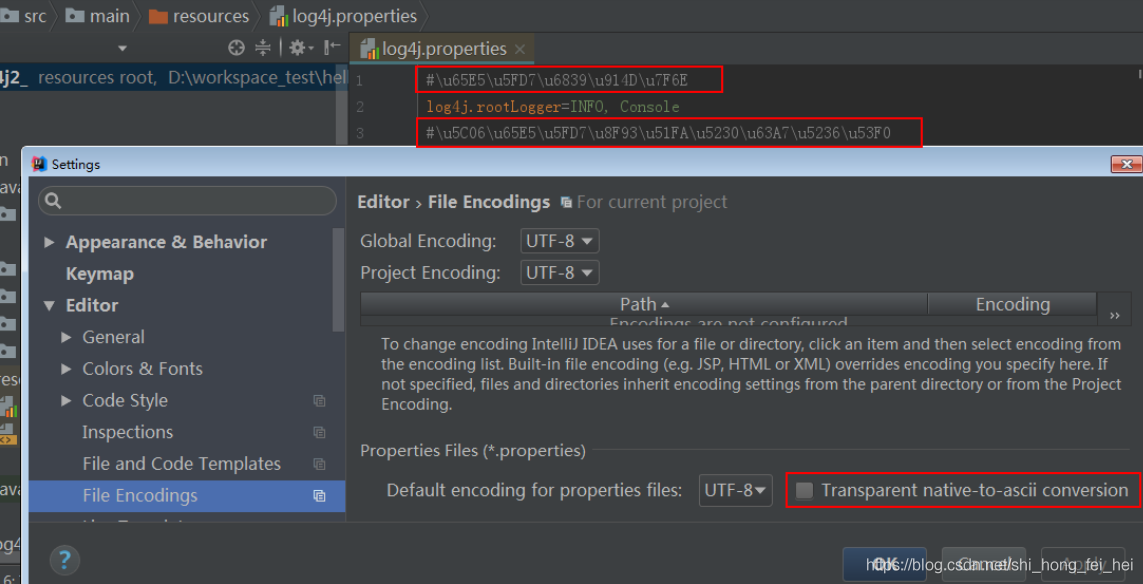Screen dimensions: 1143x584
Task: Click line 3 unicode comment in editor
Action: coord(659,133)
